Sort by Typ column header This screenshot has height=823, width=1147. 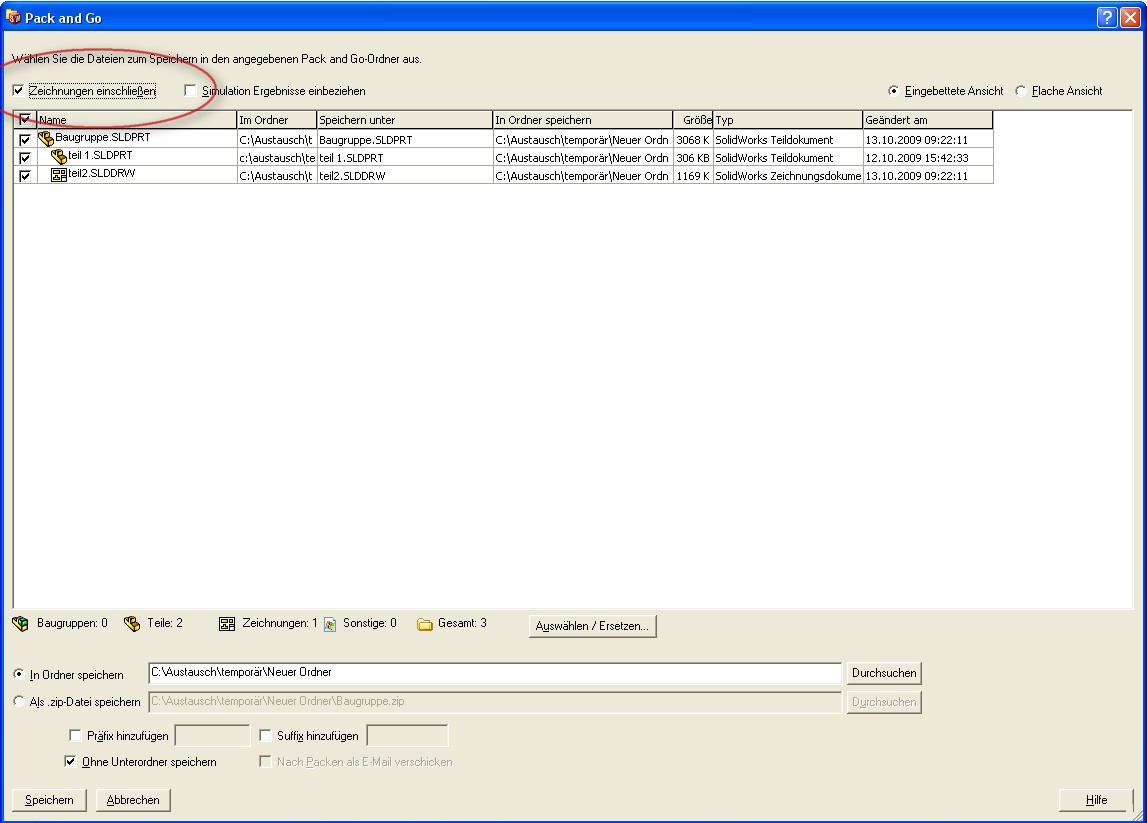[x=788, y=120]
